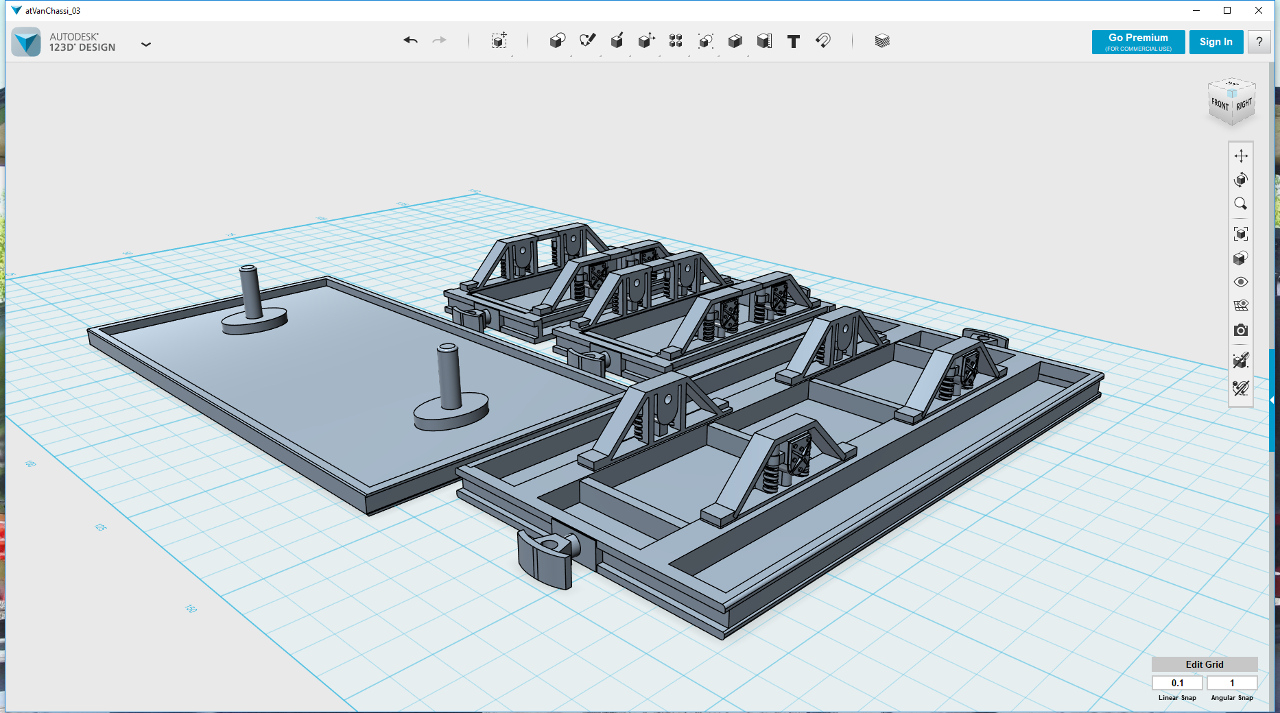Screen dimensions: 1280x713
Task: Click the Autodesk 123D Design logo
Action: pos(64,42)
